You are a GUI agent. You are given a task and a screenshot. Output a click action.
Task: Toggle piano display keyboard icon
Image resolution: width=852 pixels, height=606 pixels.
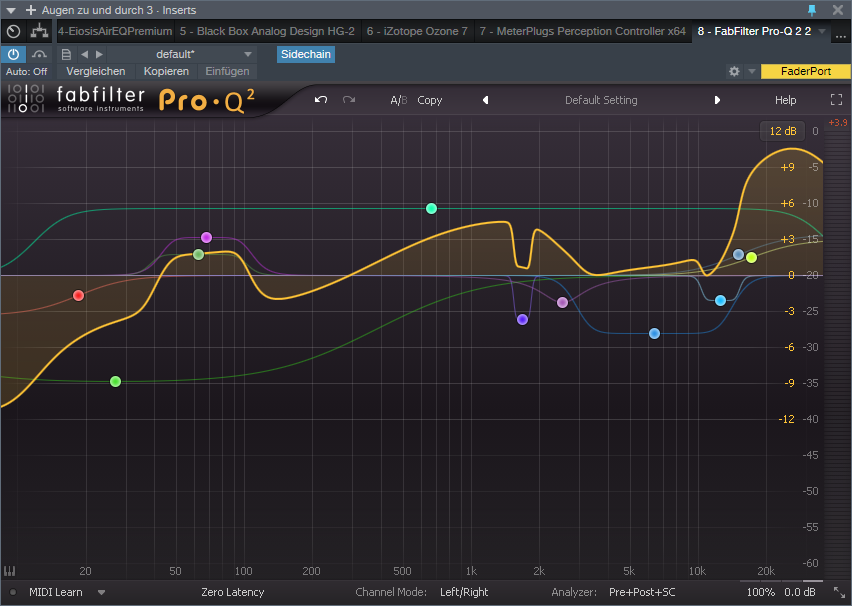tap(10, 571)
